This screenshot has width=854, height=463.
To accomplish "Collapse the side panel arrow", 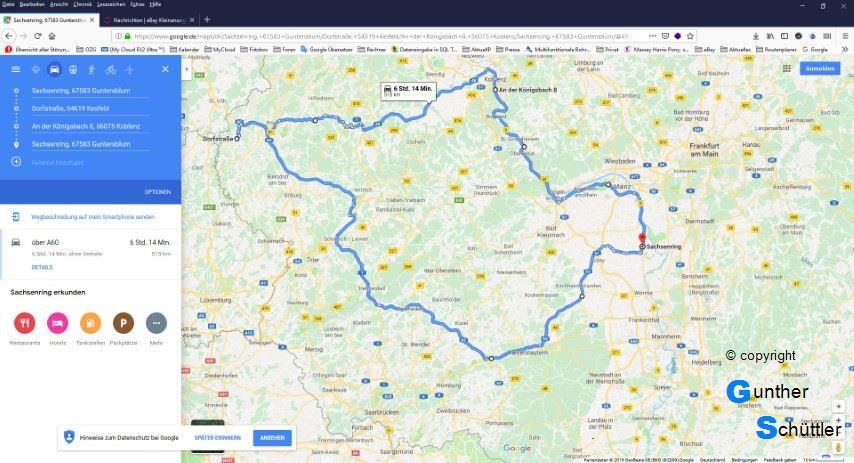I will 186,69.
